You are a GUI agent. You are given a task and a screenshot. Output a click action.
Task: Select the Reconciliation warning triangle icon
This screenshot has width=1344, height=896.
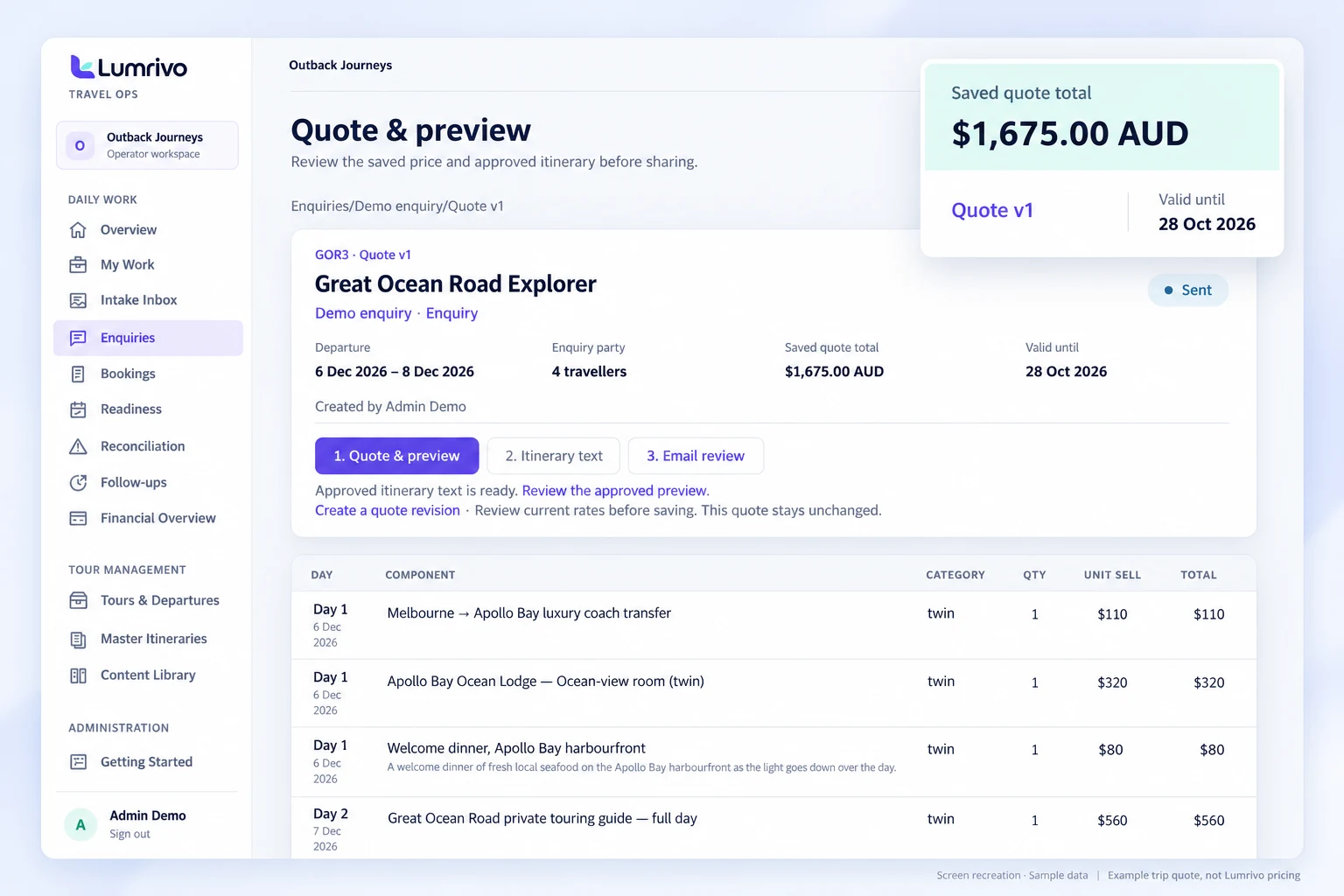pos(78,446)
